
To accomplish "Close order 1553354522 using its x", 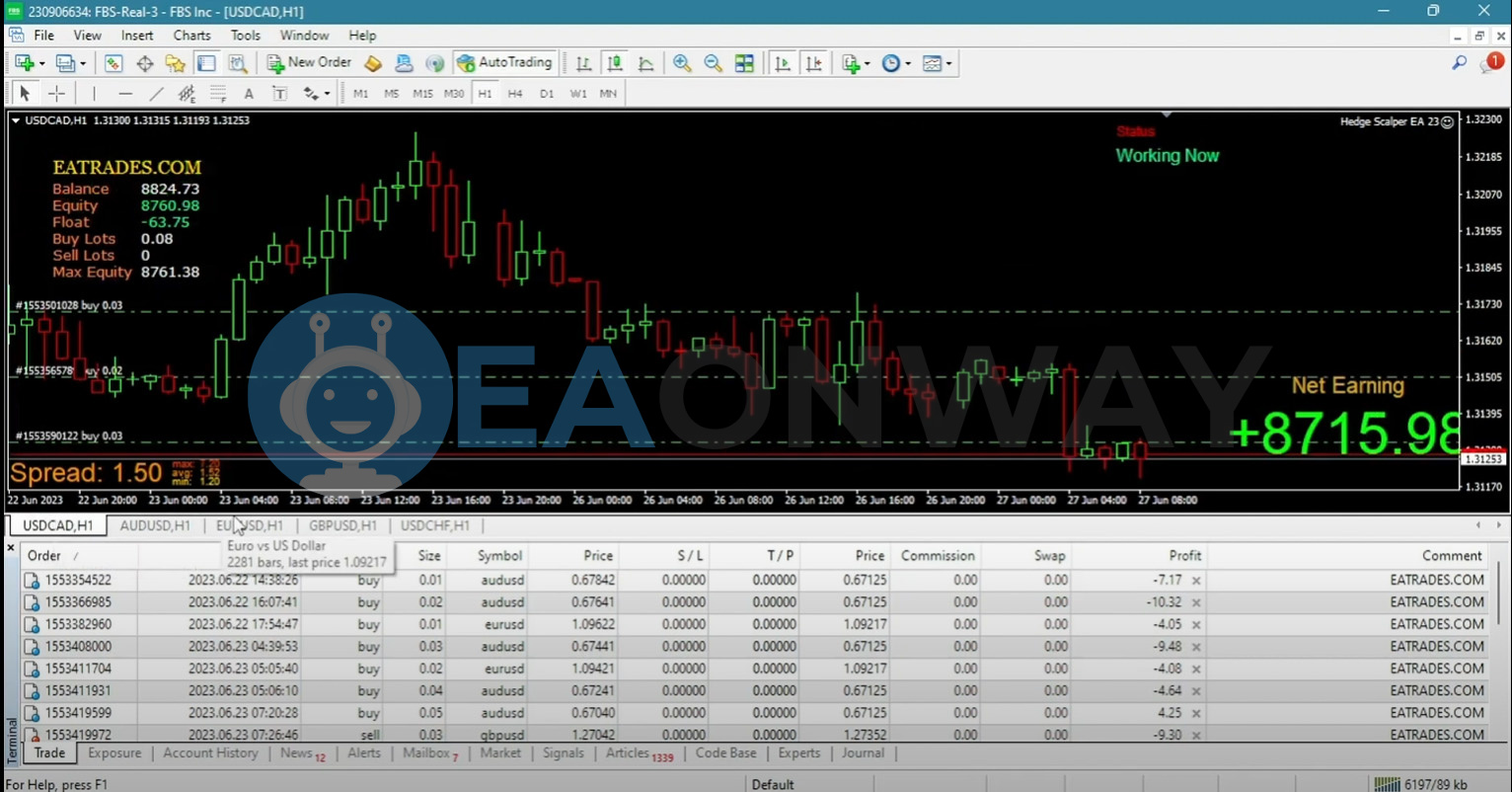I will pos(1196,581).
